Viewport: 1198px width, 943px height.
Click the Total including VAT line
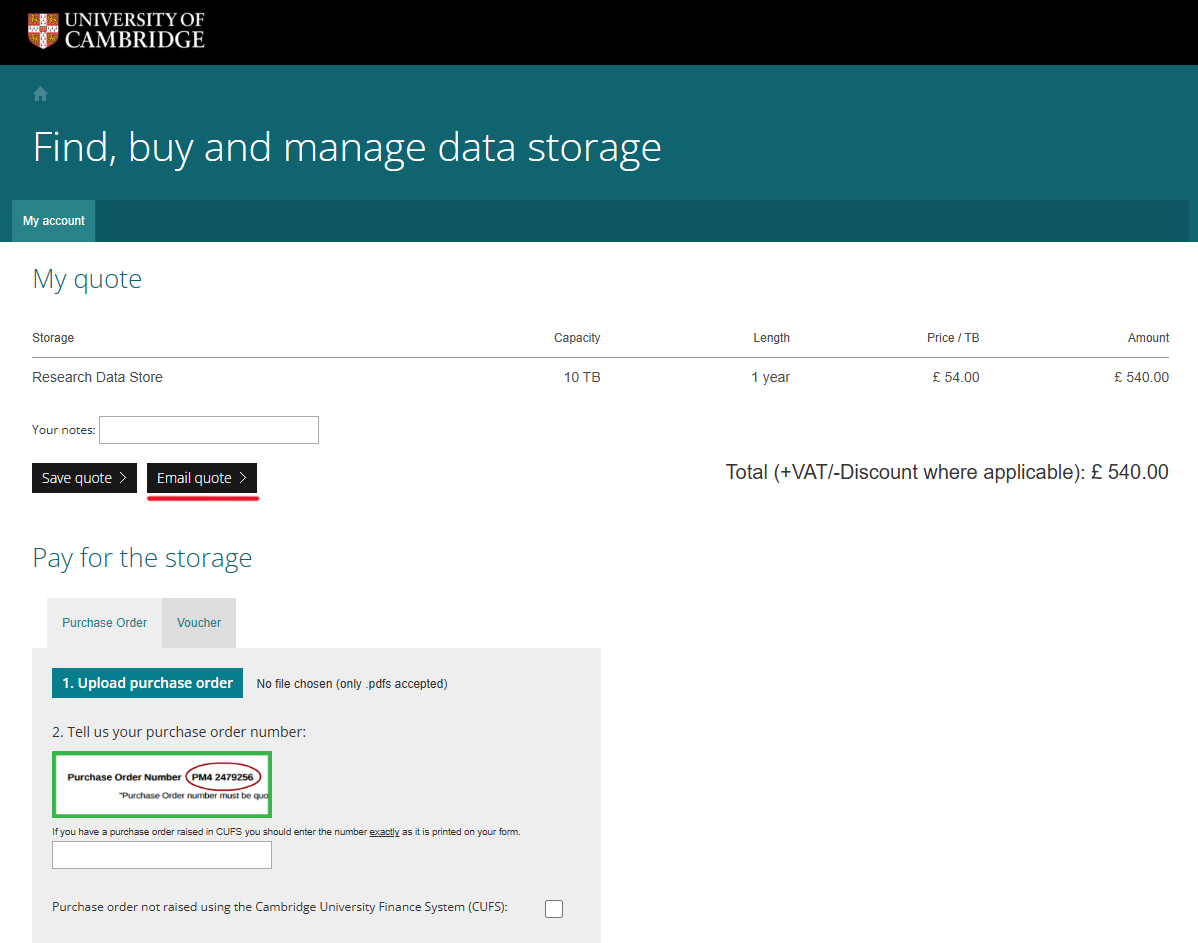[x=947, y=472]
